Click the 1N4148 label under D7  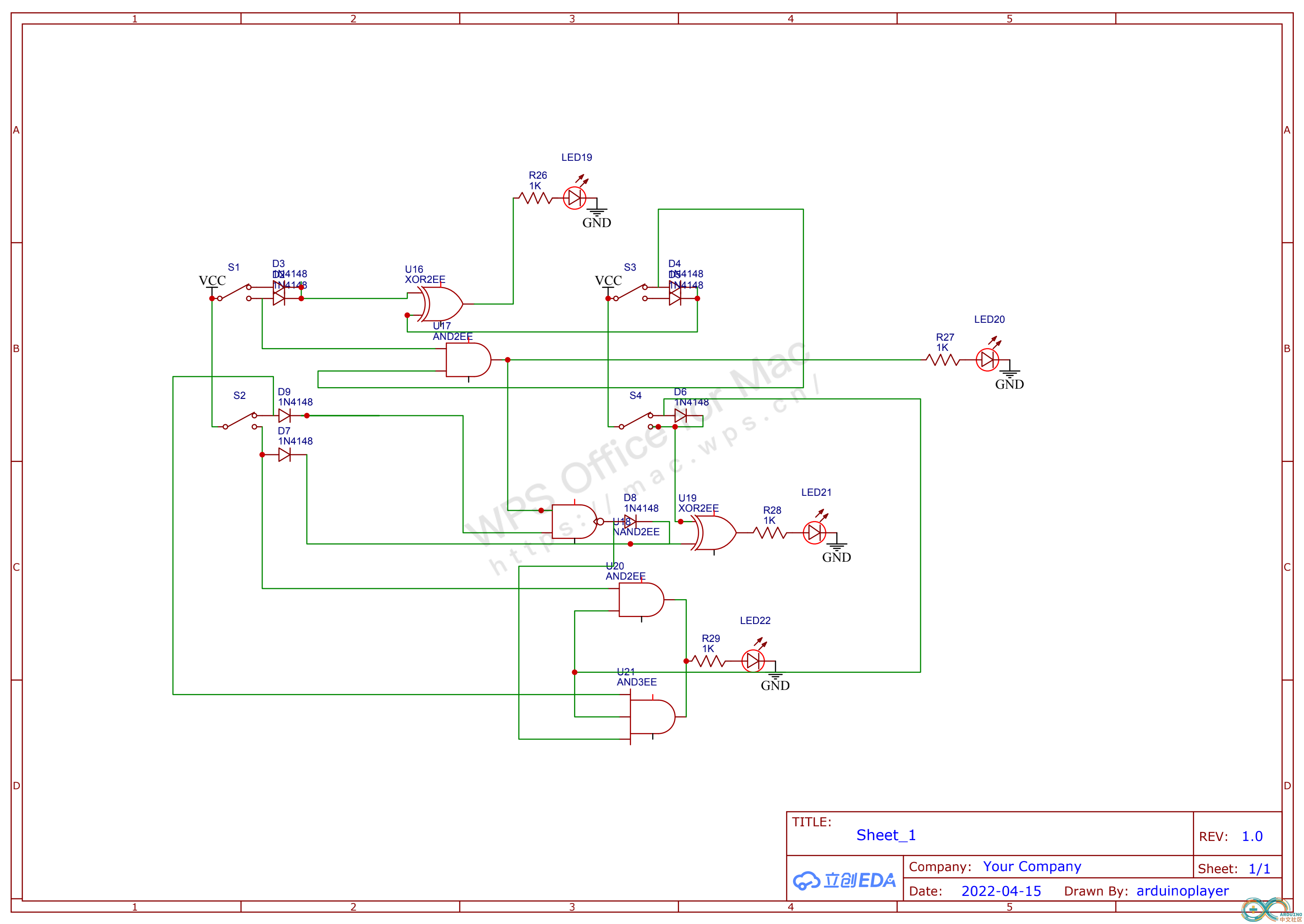click(295, 441)
